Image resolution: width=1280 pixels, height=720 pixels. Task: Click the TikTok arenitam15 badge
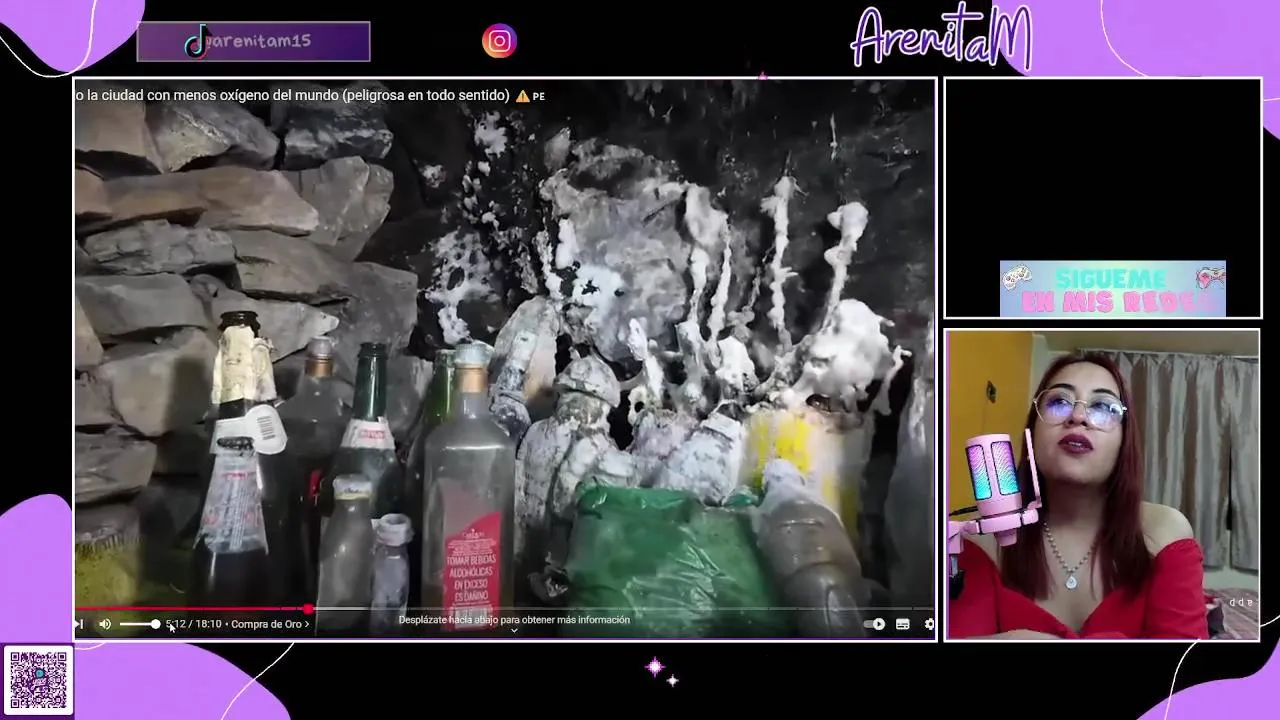[x=253, y=42]
